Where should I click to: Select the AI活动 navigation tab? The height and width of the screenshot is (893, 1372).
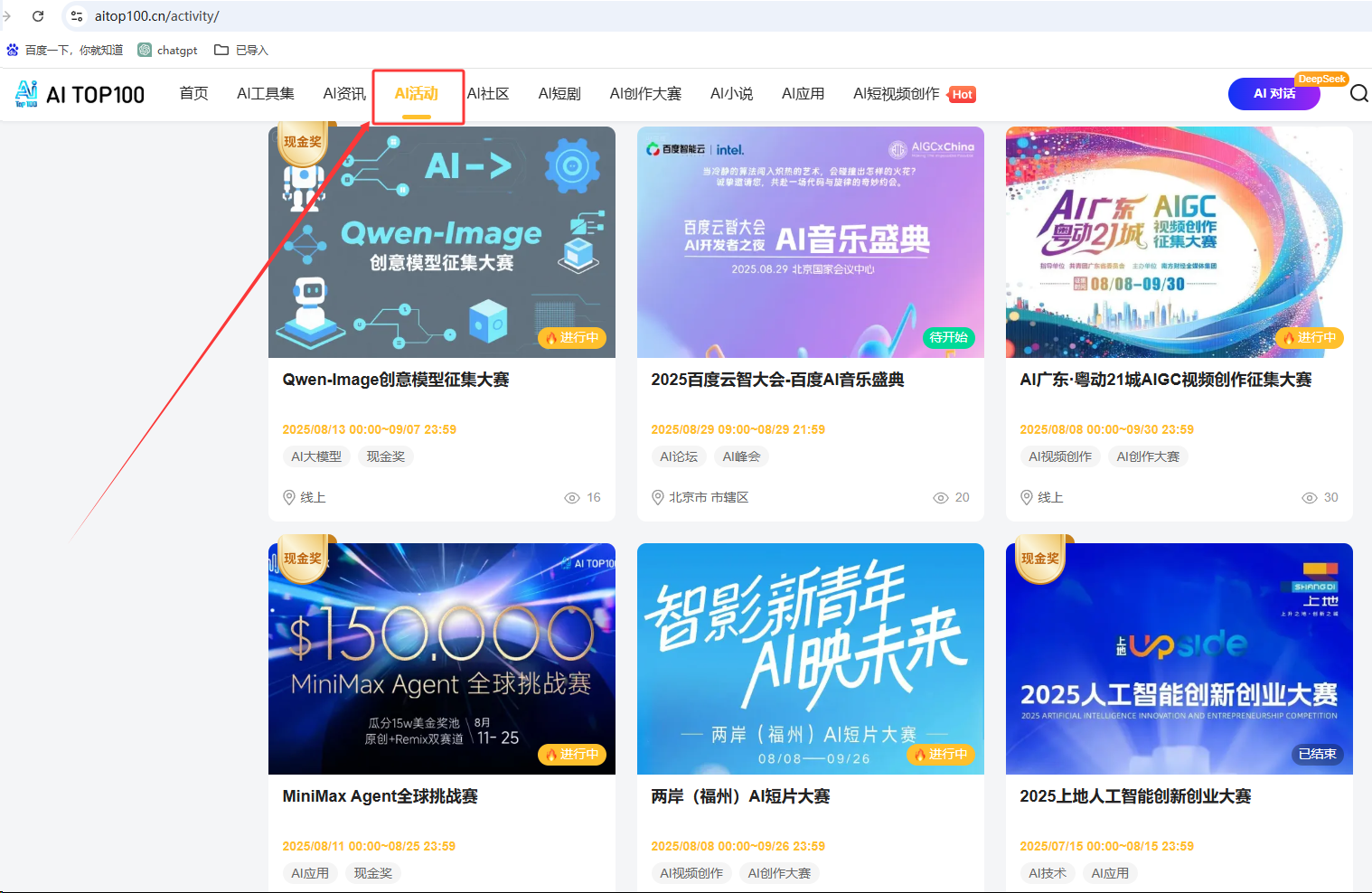click(417, 94)
